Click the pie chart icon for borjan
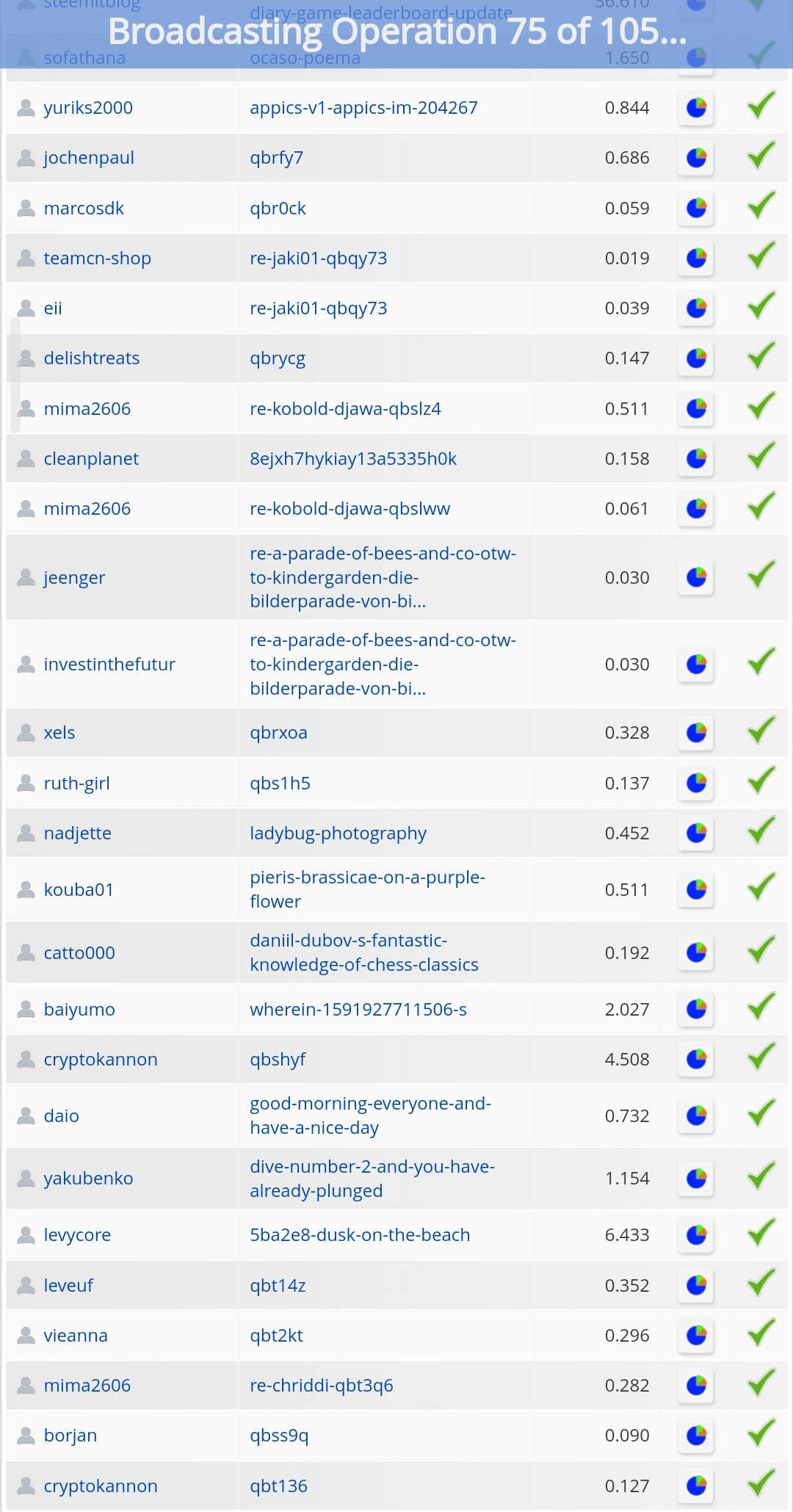The width and height of the screenshot is (793, 1512). [696, 1436]
